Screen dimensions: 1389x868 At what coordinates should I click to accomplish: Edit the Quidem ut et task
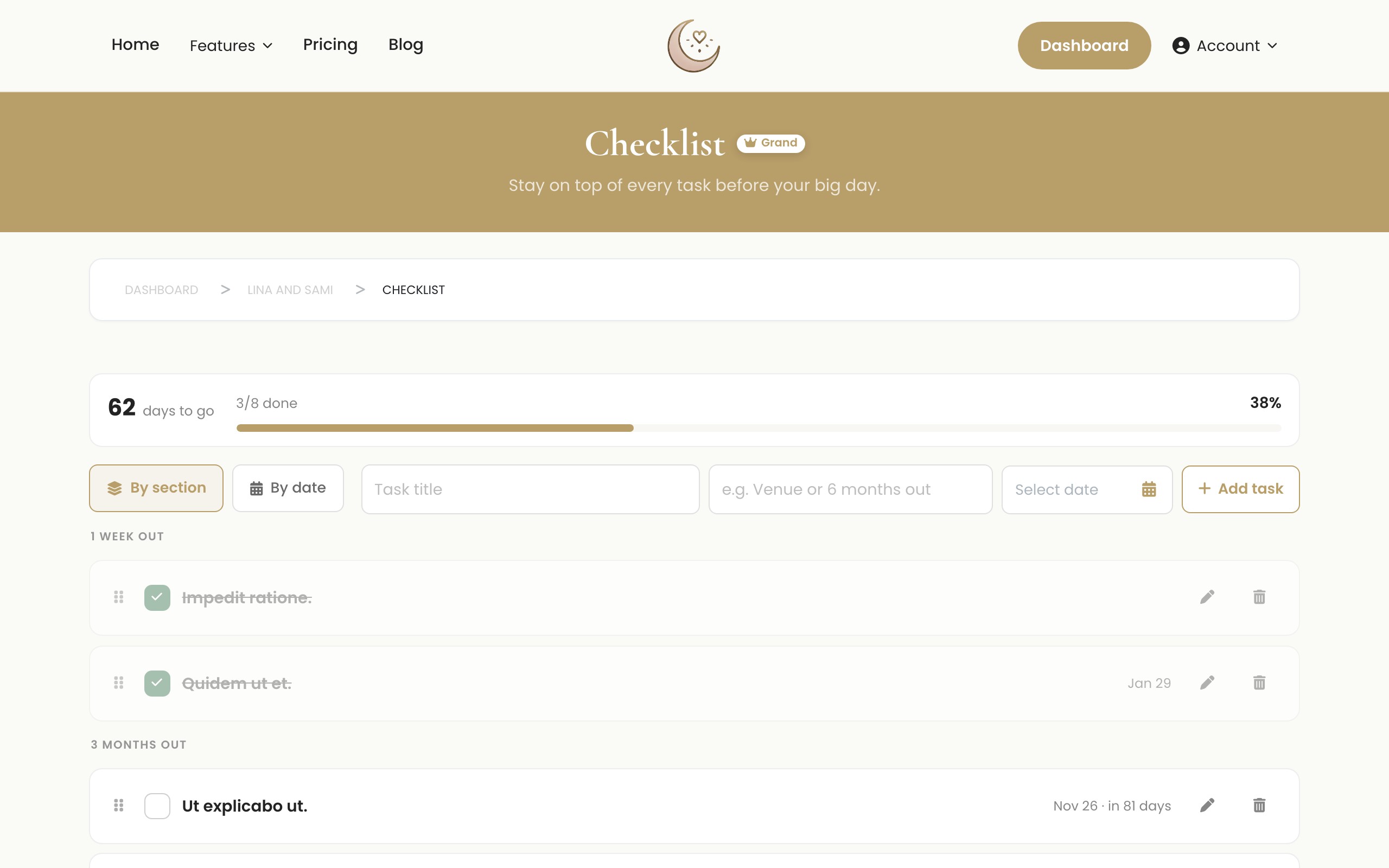click(1207, 682)
